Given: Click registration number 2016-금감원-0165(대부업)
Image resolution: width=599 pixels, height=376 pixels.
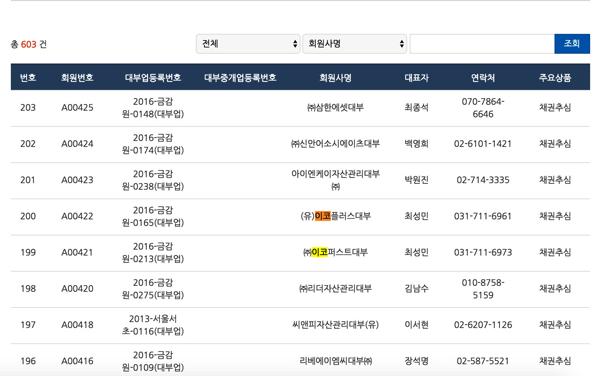Looking at the screenshot, I should [153, 216].
